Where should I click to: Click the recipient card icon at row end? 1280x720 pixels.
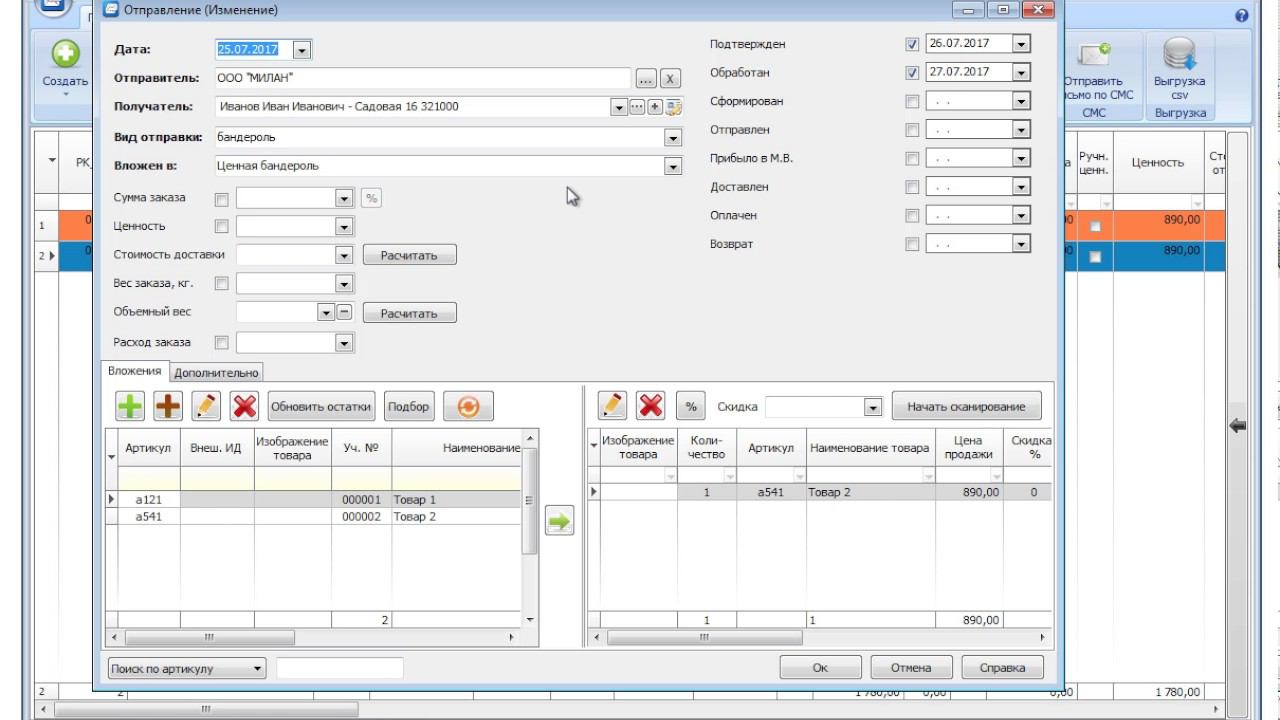(673, 107)
